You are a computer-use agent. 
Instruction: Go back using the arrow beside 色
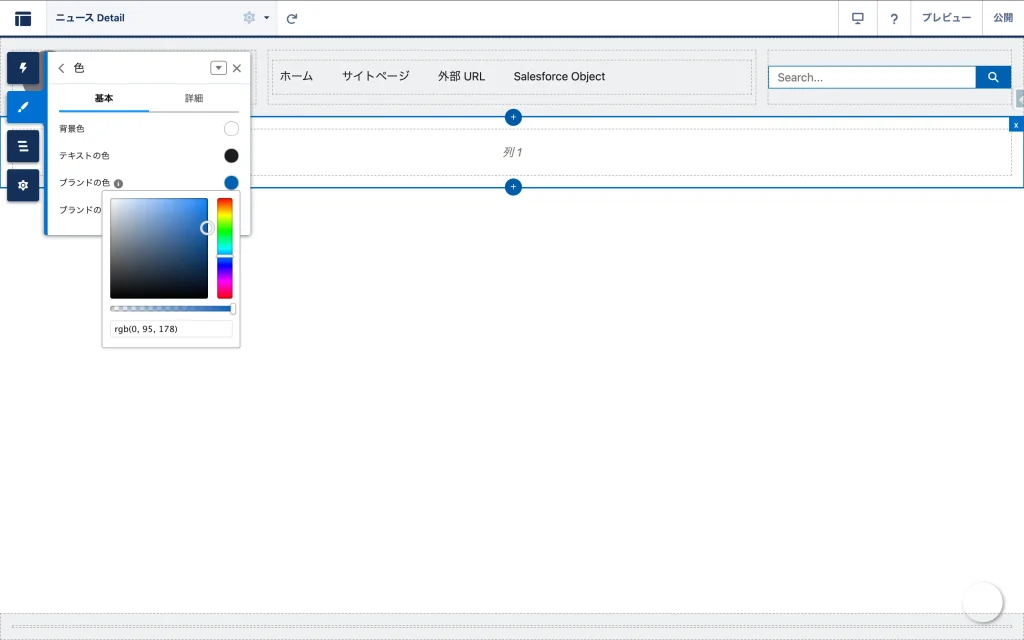pos(61,68)
